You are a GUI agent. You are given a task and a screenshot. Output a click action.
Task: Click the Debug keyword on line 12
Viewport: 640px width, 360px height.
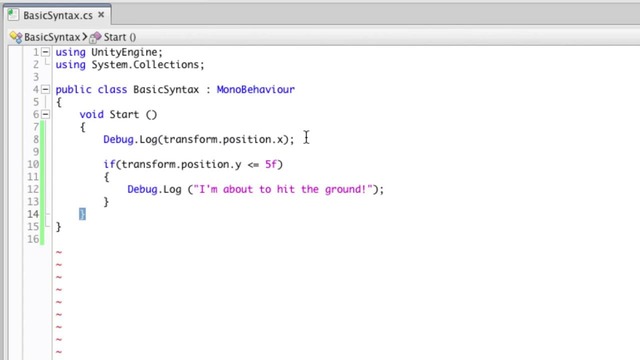tap(142, 189)
